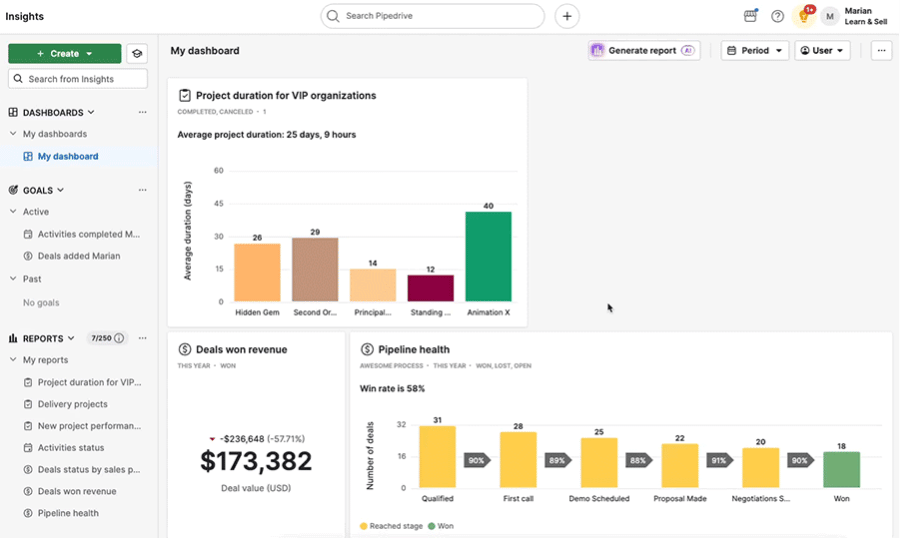
Task: Click the Search from Insights field
Action: (x=77, y=79)
